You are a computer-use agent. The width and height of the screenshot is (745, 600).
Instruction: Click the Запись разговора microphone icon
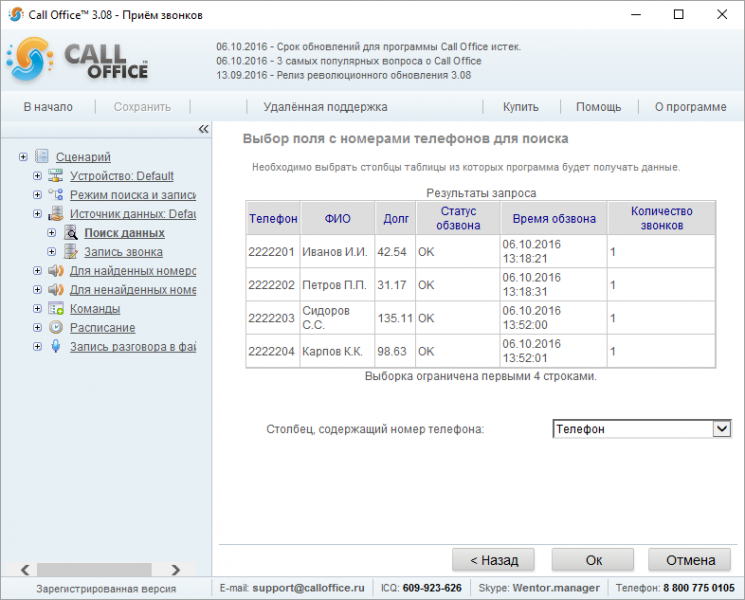click(x=56, y=347)
